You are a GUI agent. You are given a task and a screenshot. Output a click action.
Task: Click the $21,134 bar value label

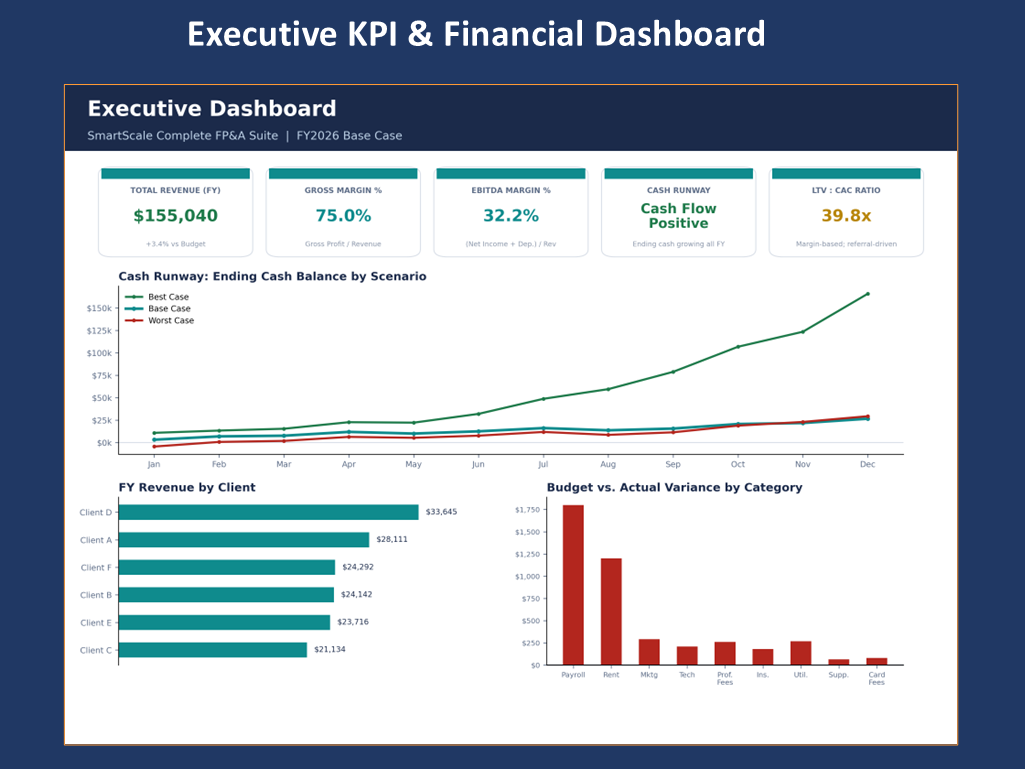pyautogui.click(x=329, y=649)
